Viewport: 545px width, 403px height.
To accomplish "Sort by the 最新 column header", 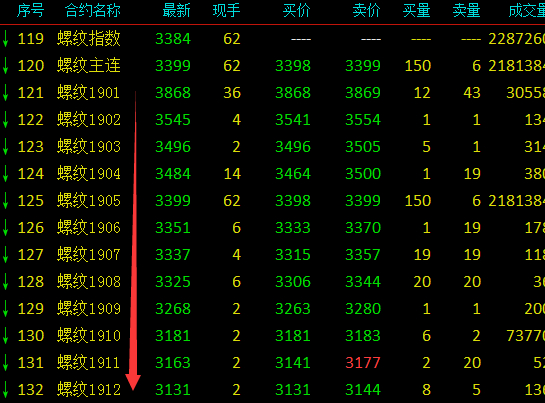I will pos(176,11).
